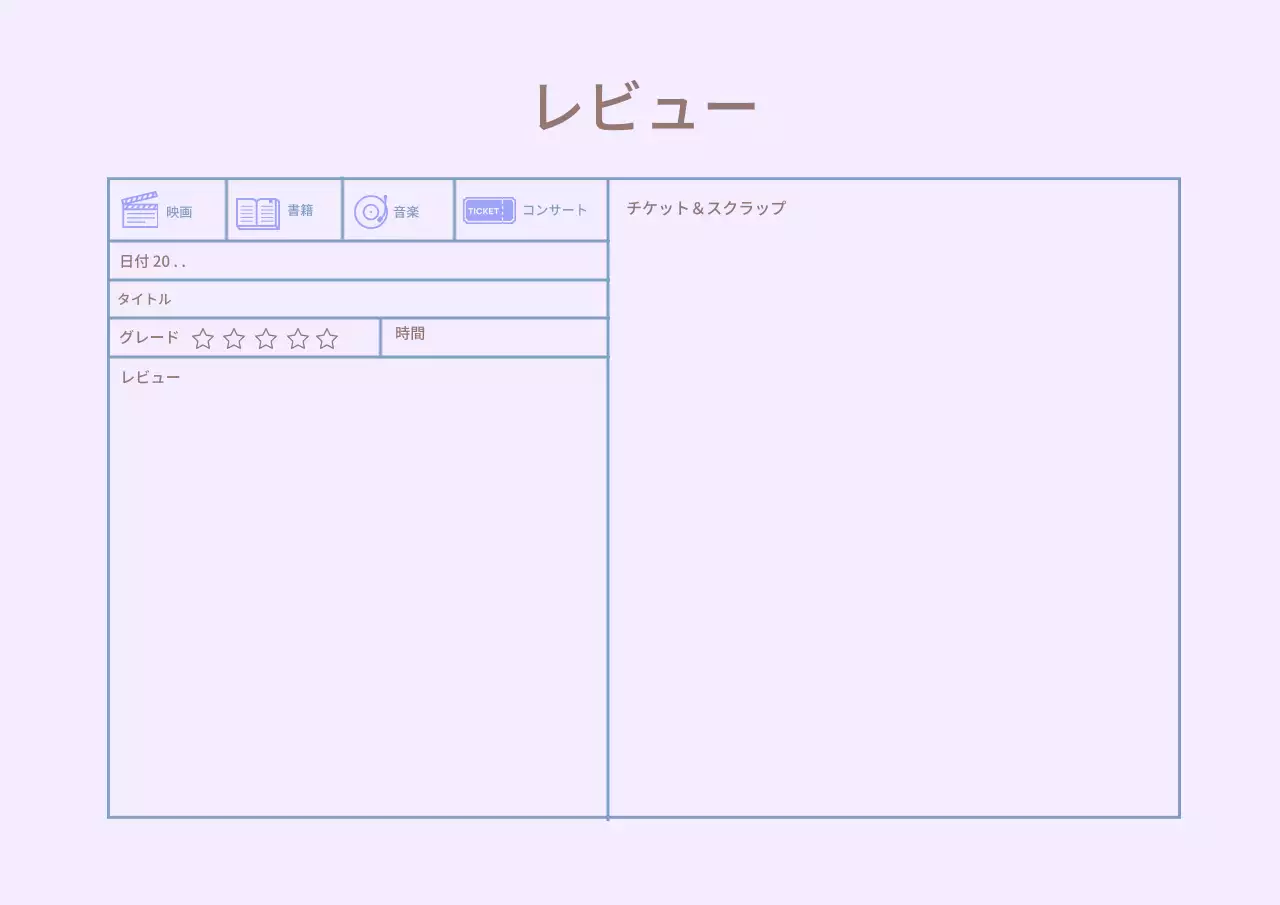1280x905 pixels.
Task: Click the TICKET stub icon
Action: click(x=487, y=210)
